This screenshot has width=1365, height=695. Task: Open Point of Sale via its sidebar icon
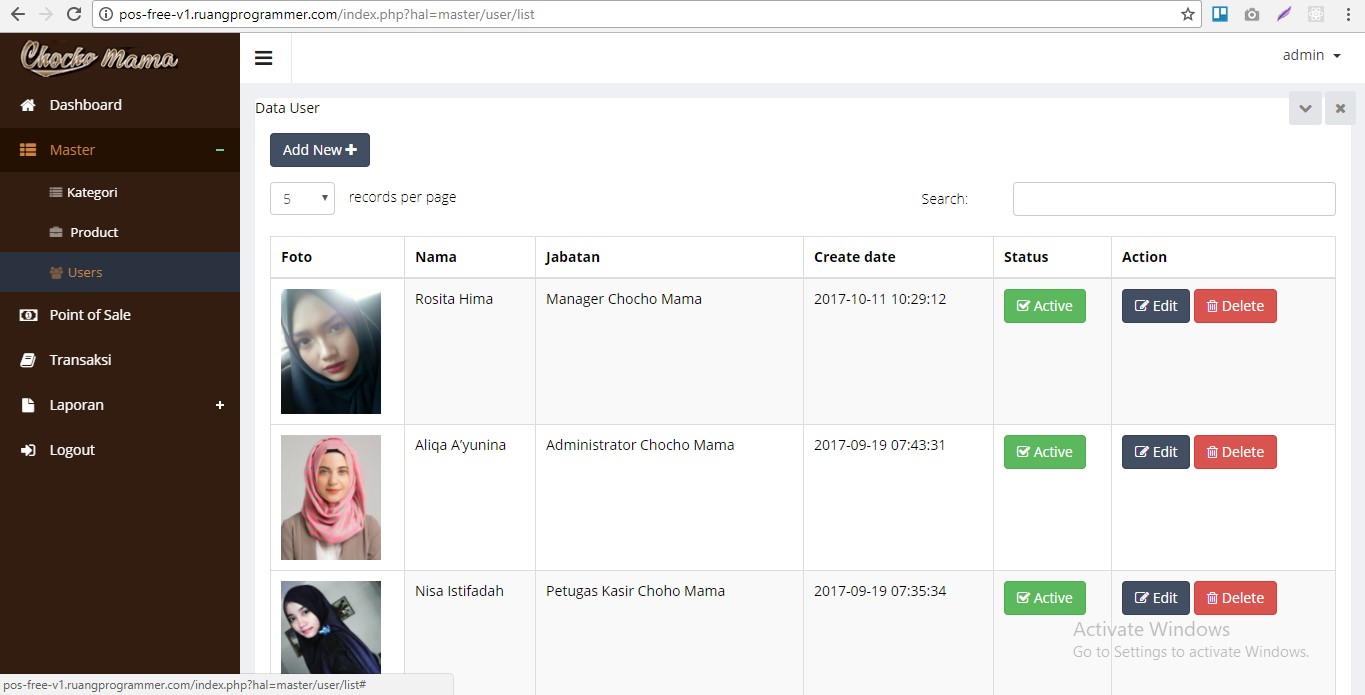point(27,314)
